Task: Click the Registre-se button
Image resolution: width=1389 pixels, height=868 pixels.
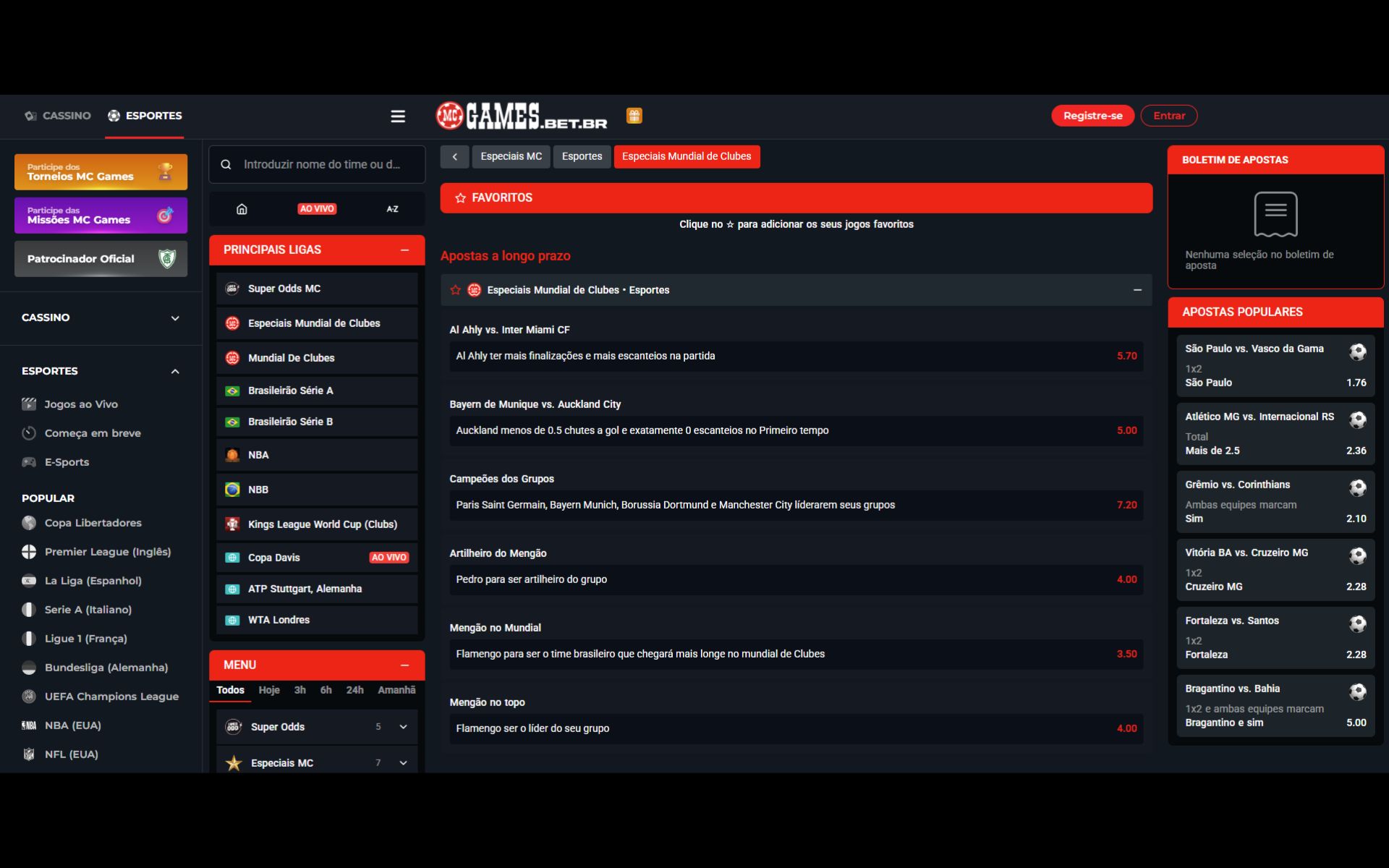Action: click(1092, 116)
